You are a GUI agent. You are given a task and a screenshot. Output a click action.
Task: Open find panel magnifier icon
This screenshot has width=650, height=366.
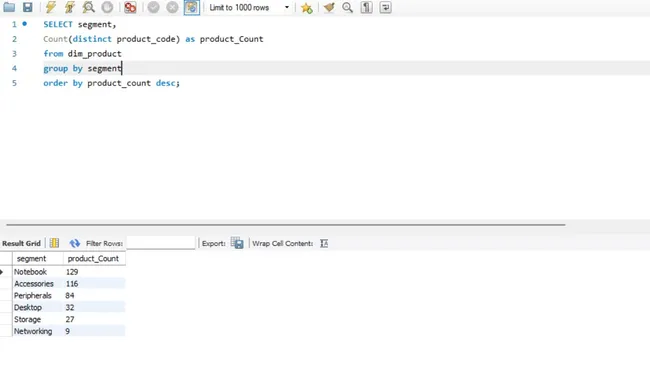[347, 7]
